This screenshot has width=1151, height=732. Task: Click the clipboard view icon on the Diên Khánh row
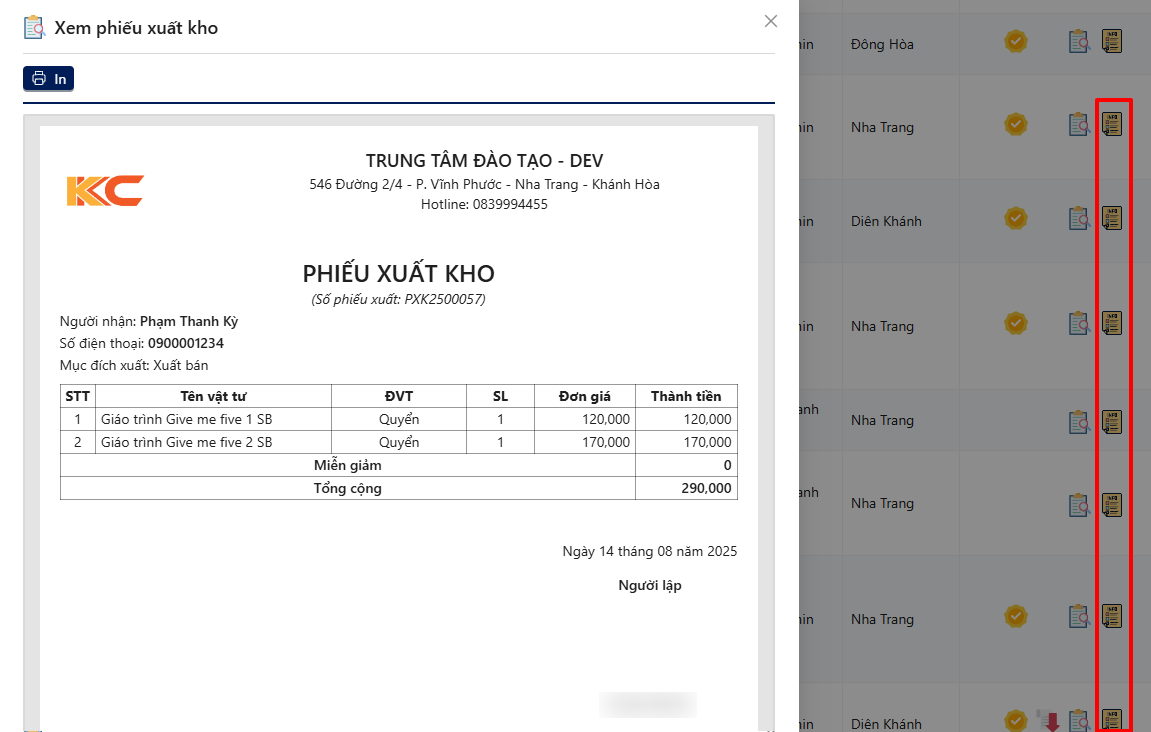pyautogui.click(x=1079, y=218)
